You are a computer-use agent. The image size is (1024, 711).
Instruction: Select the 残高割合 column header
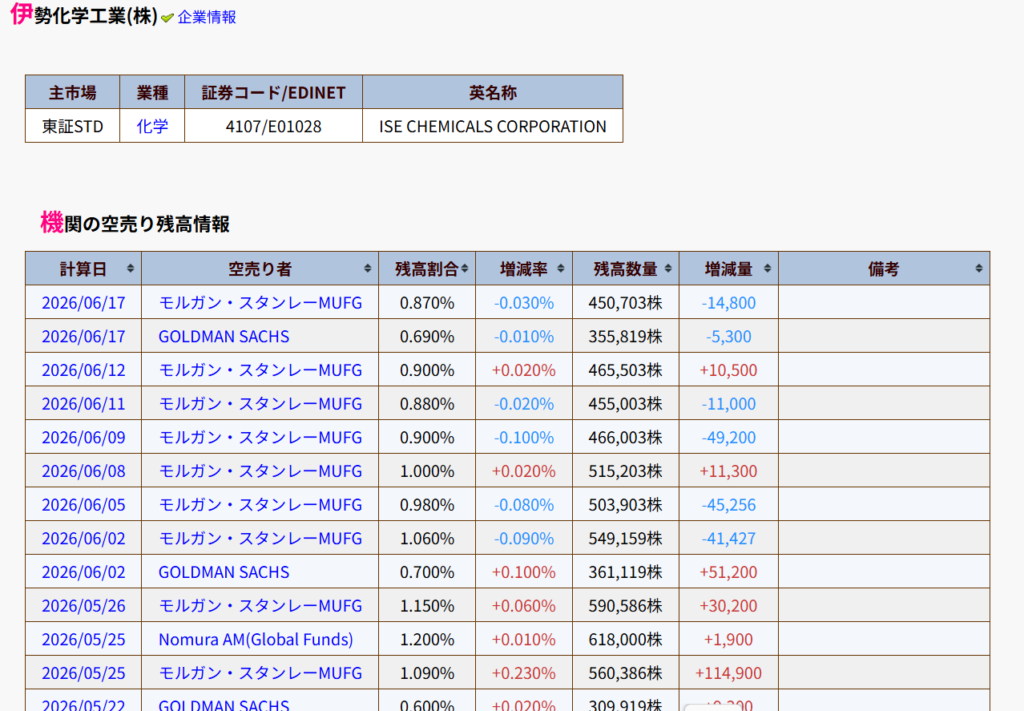coord(427,268)
